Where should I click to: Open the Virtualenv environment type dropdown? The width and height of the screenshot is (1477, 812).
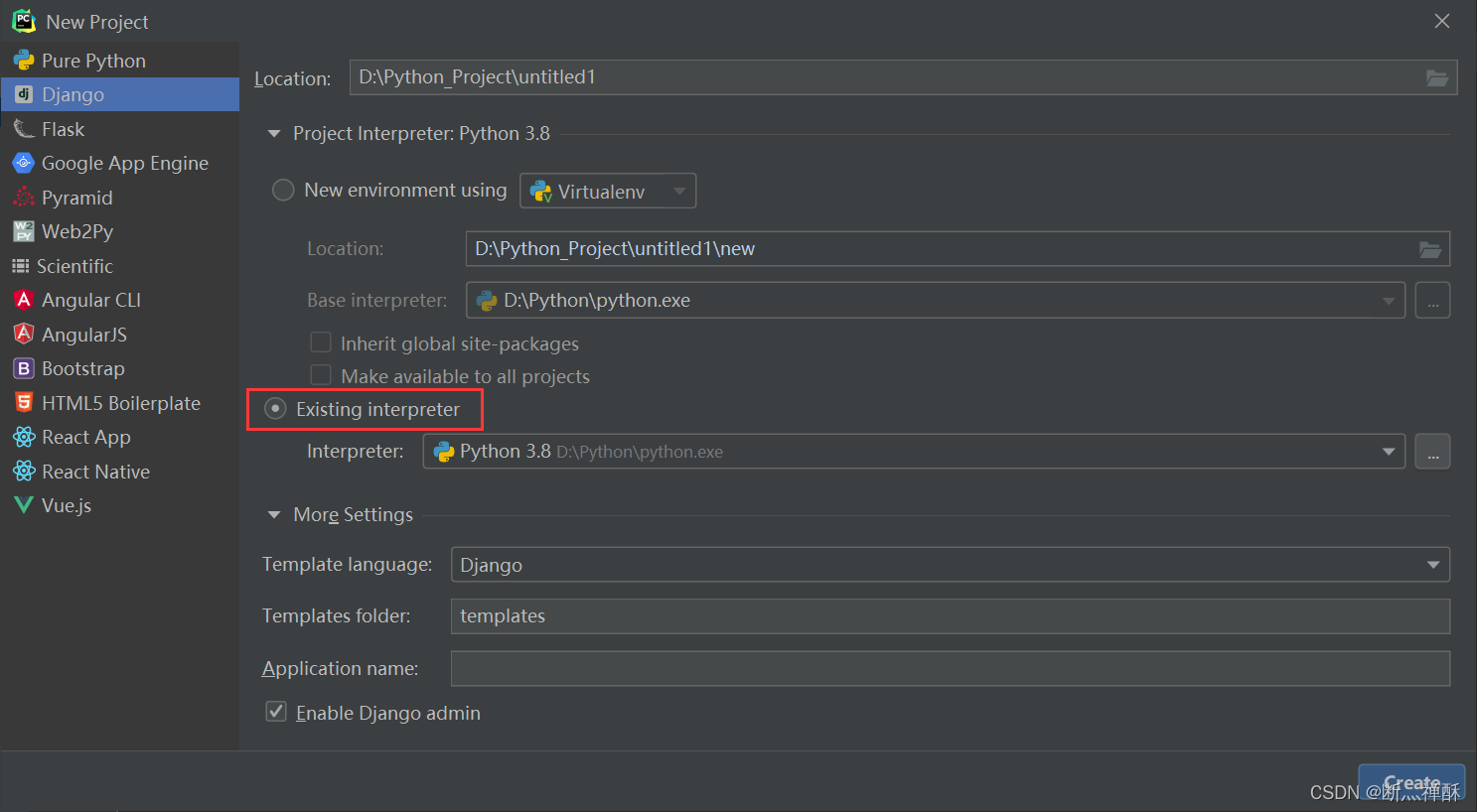(x=608, y=191)
